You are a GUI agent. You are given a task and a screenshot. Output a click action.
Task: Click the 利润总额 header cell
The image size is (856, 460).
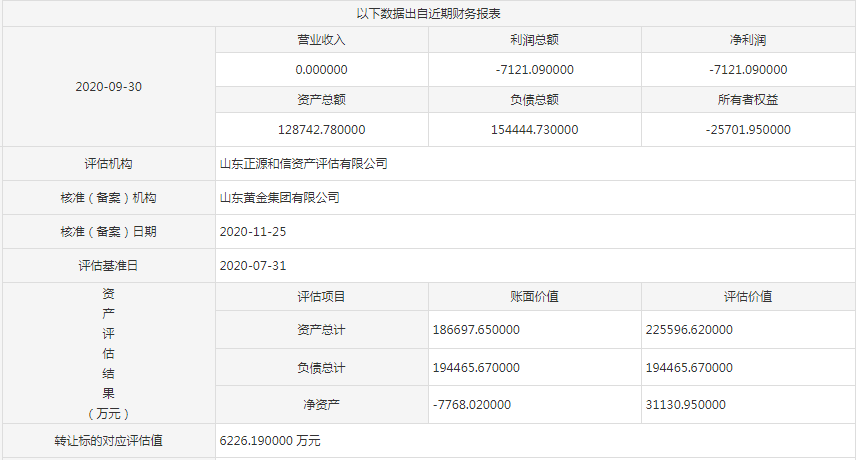[534, 40]
